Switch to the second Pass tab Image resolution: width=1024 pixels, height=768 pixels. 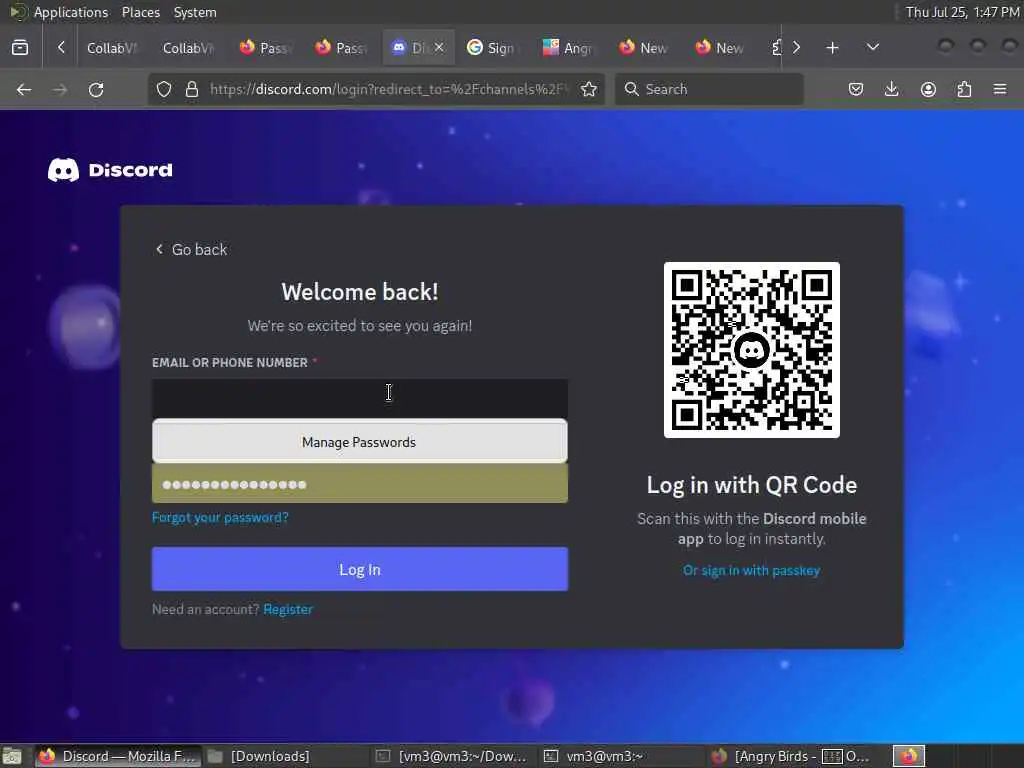click(x=341, y=48)
